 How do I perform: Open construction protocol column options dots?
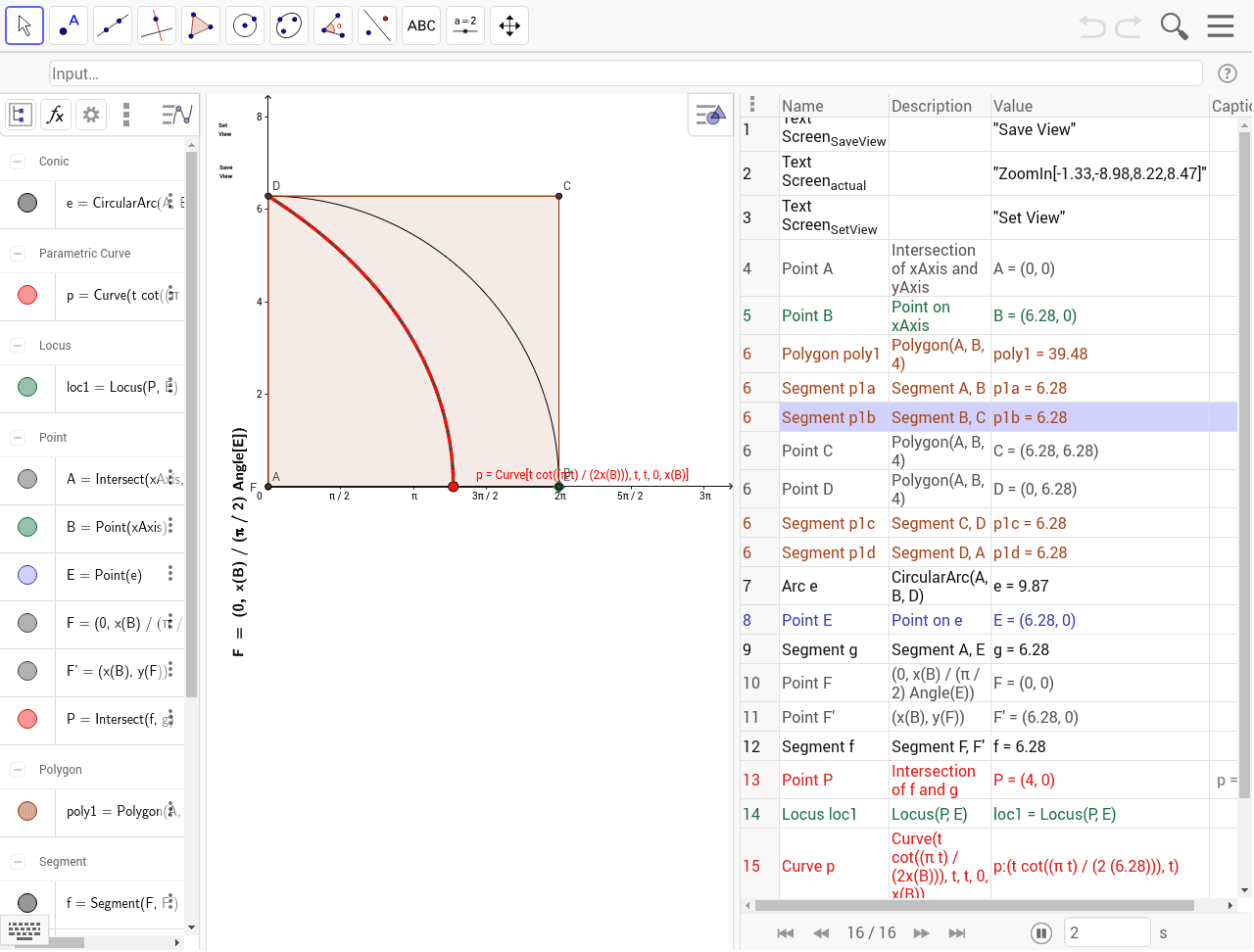click(x=752, y=105)
